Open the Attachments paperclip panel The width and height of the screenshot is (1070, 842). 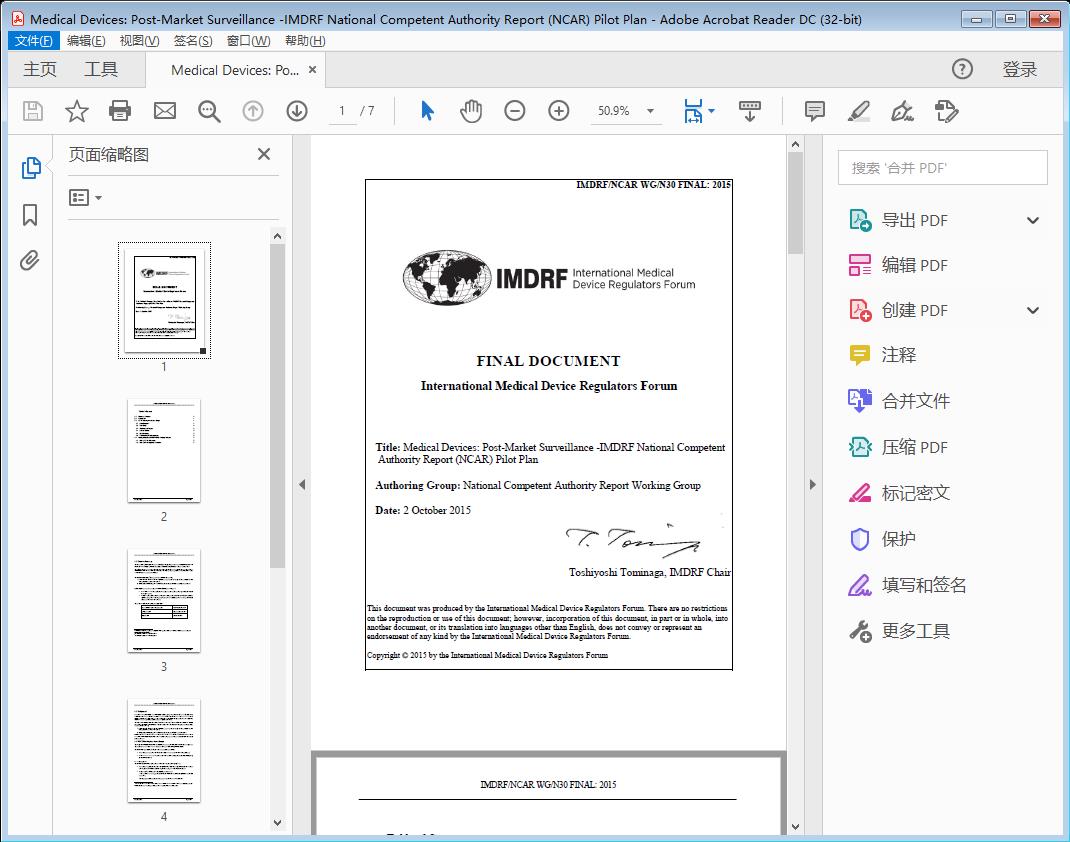(31, 260)
